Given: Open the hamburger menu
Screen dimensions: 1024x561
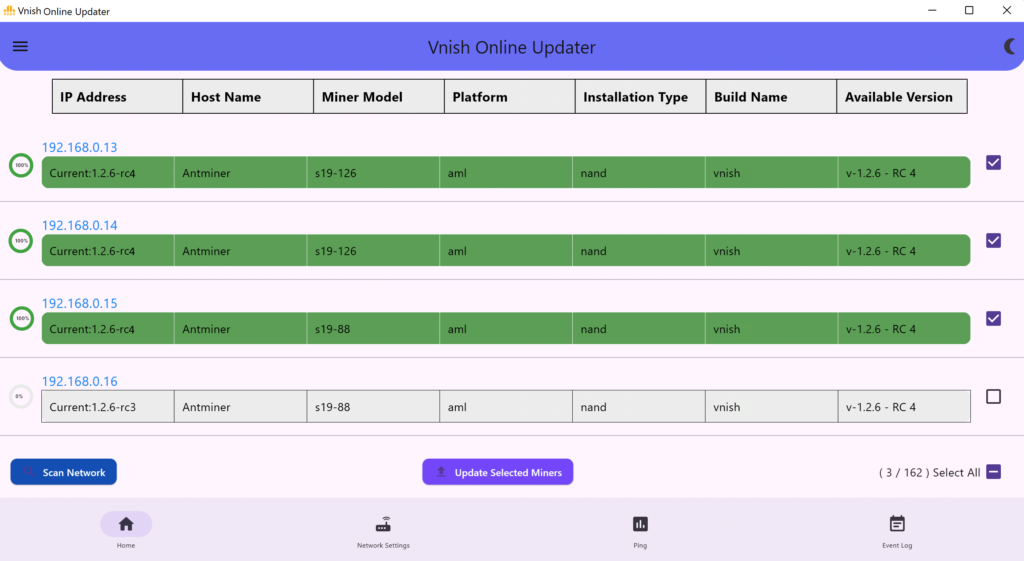Looking at the screenshot, I should [x=20, y=46].
